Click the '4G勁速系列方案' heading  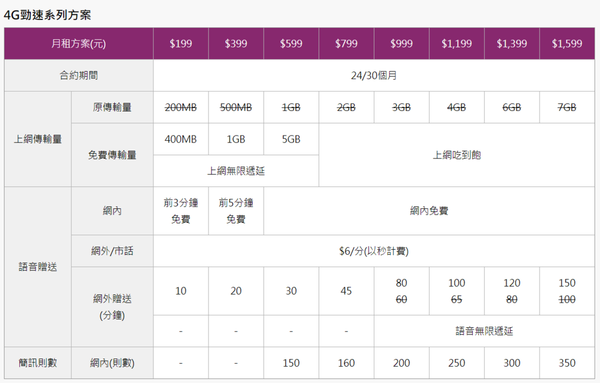47,15
